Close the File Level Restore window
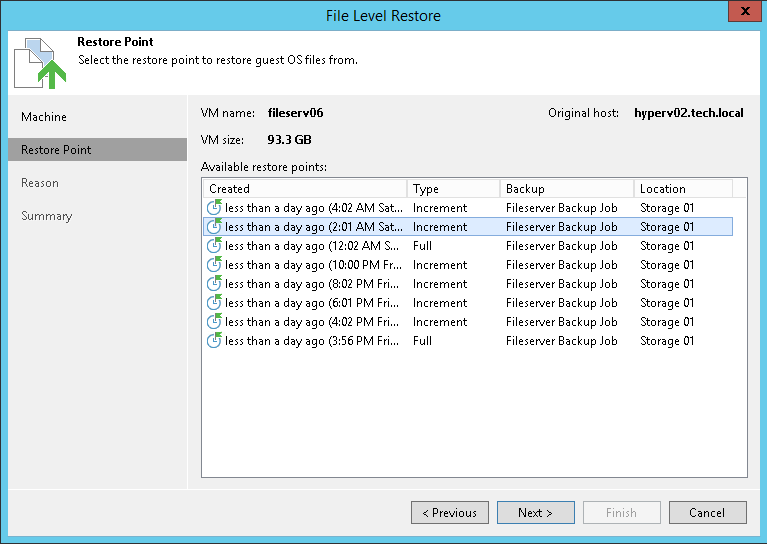The image size is (767, 544). [x=742, y=14]
